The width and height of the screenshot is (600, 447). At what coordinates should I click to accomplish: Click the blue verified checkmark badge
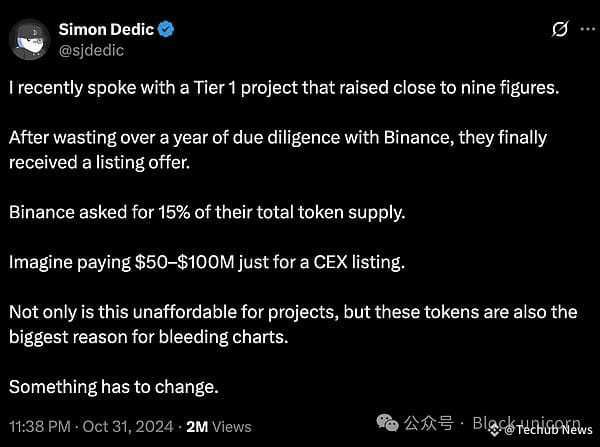(166, 29)
